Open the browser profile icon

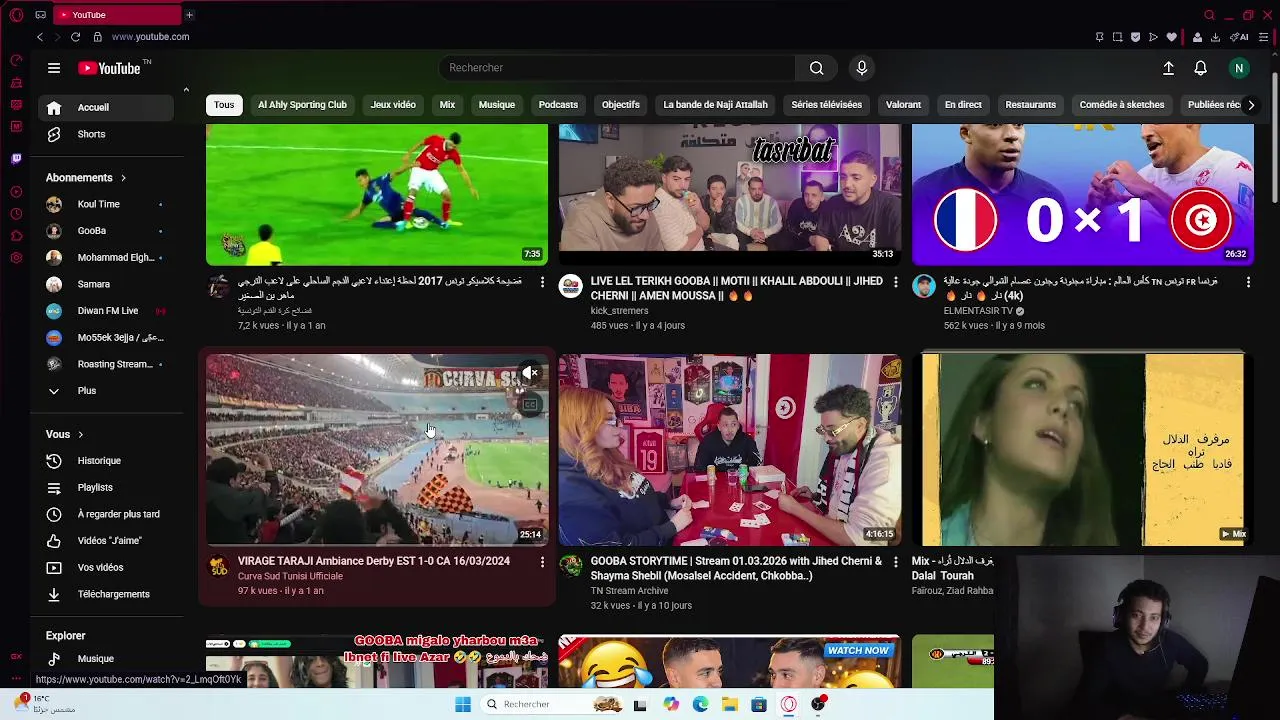(x=1197, y=37)
